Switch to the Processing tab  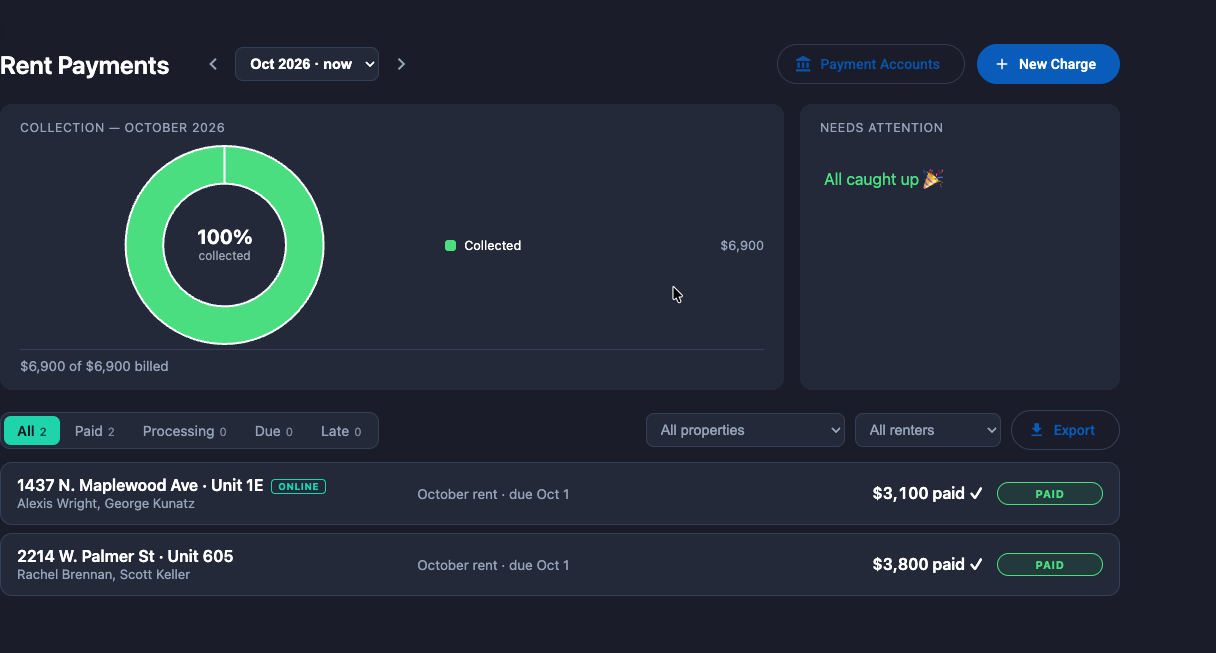point(185,431)
